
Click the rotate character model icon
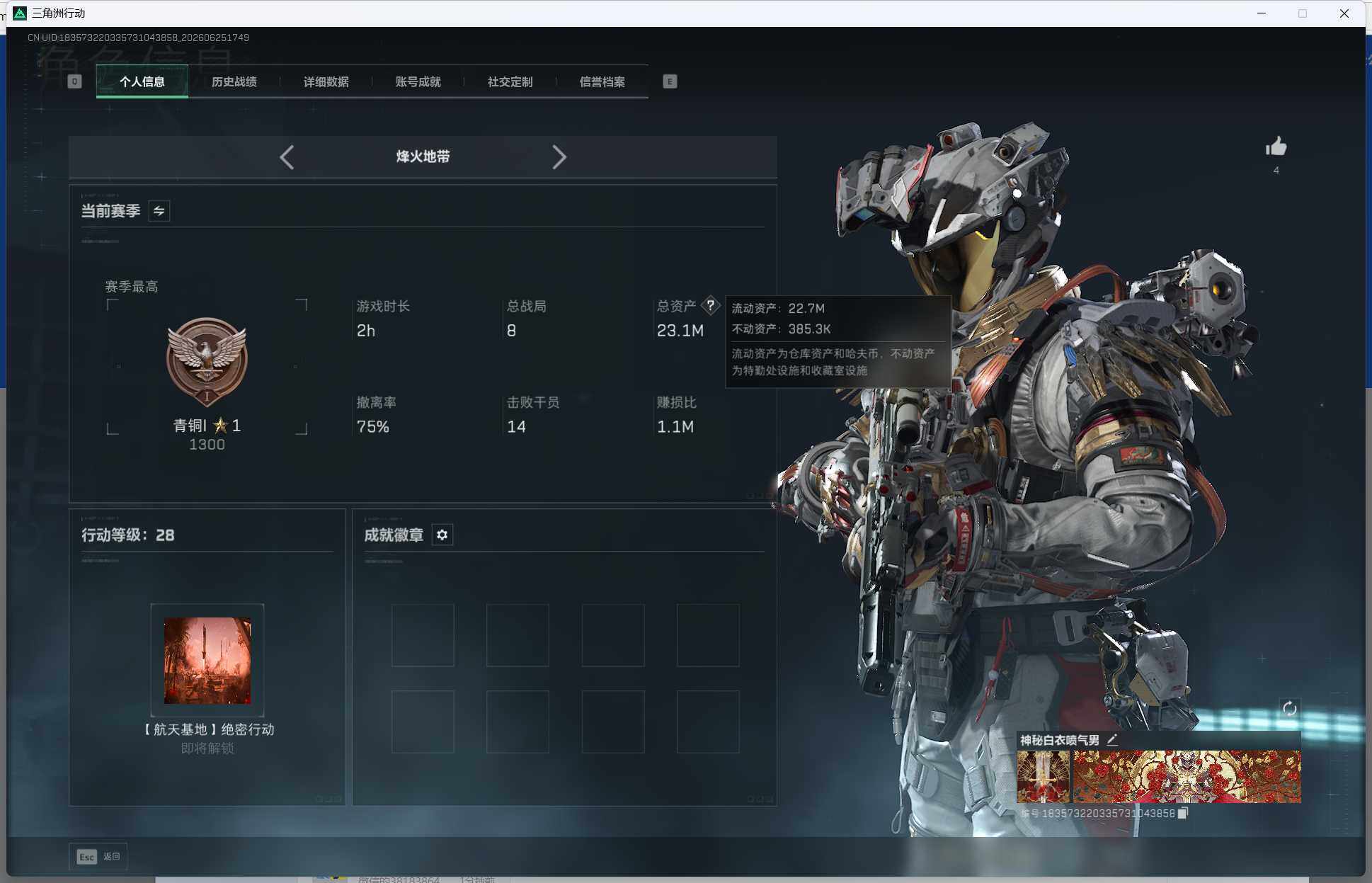tap(1290, 708)
